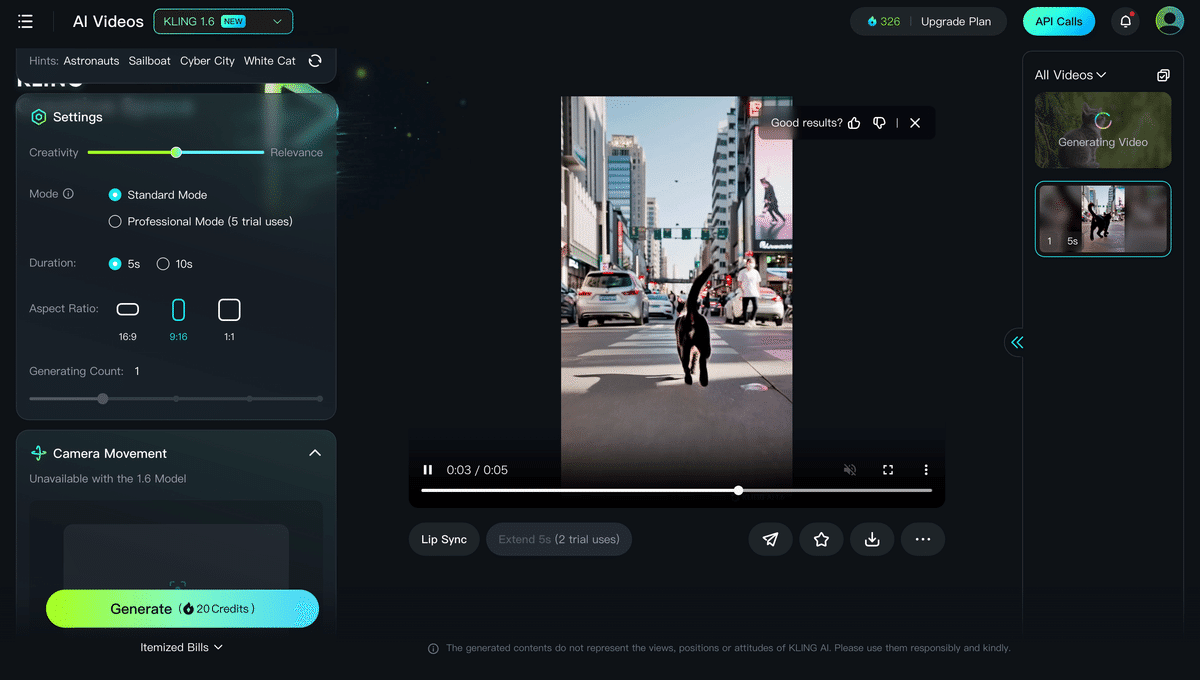Open the KLING 1.6 model dropdown
This screenshot has height=680, width=1200.
223,21
